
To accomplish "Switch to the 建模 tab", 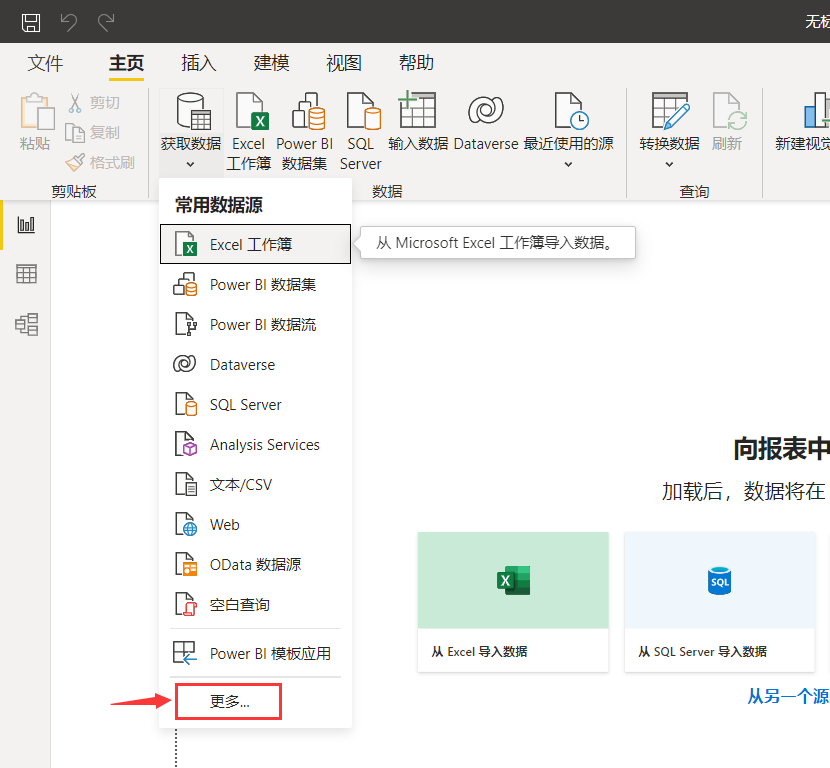I will (271, 63).
